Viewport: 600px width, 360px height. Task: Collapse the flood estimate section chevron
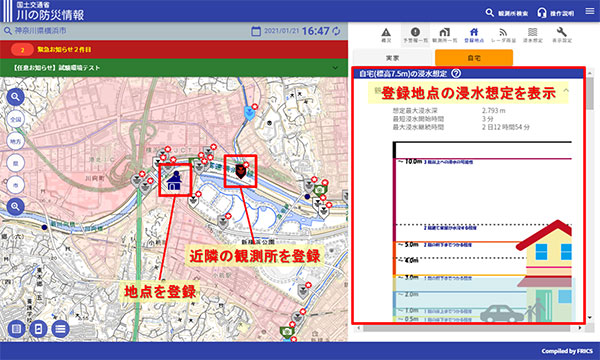coord(566,91)
